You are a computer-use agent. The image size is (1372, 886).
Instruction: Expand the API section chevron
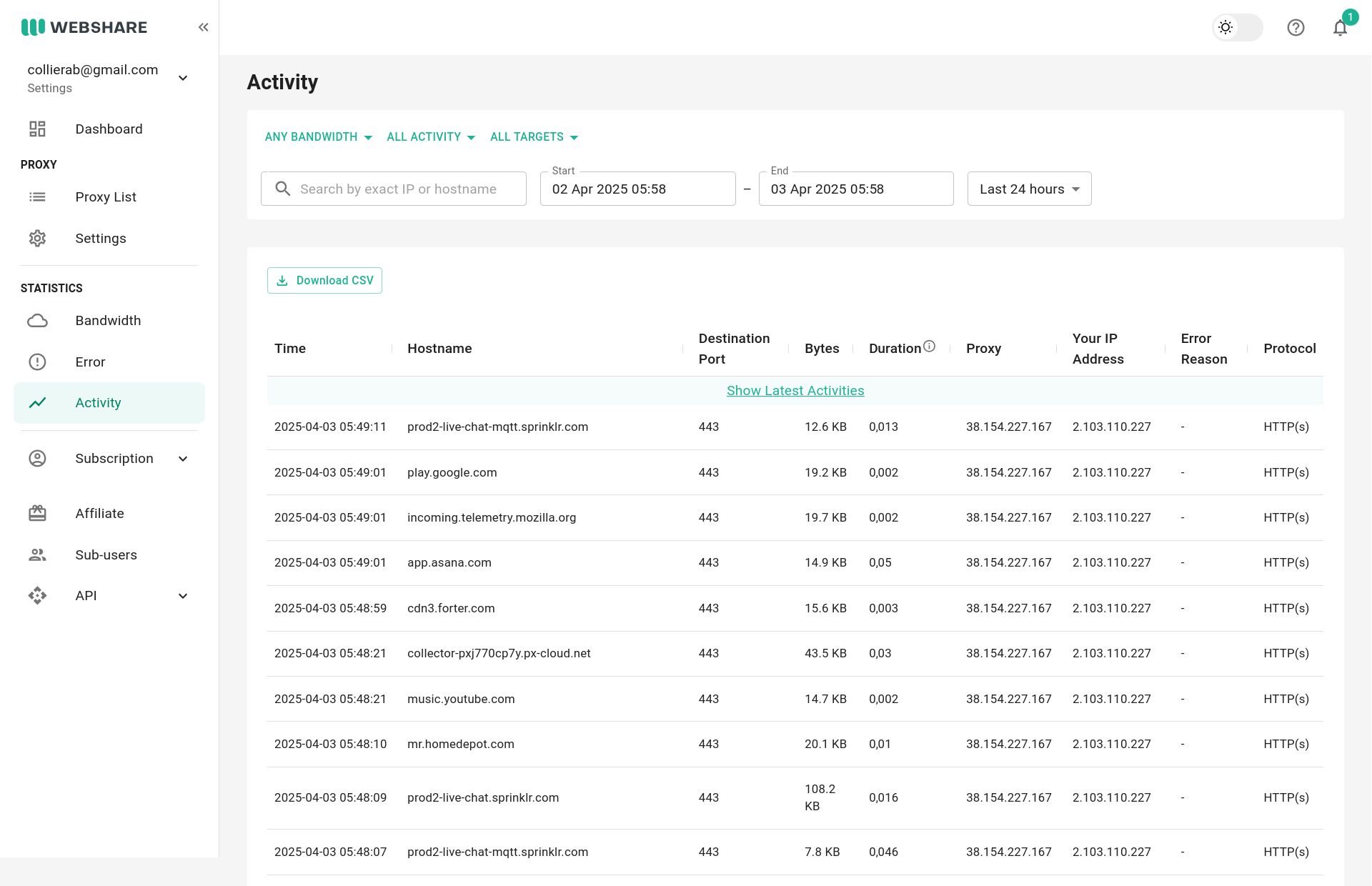click(183, 596)
